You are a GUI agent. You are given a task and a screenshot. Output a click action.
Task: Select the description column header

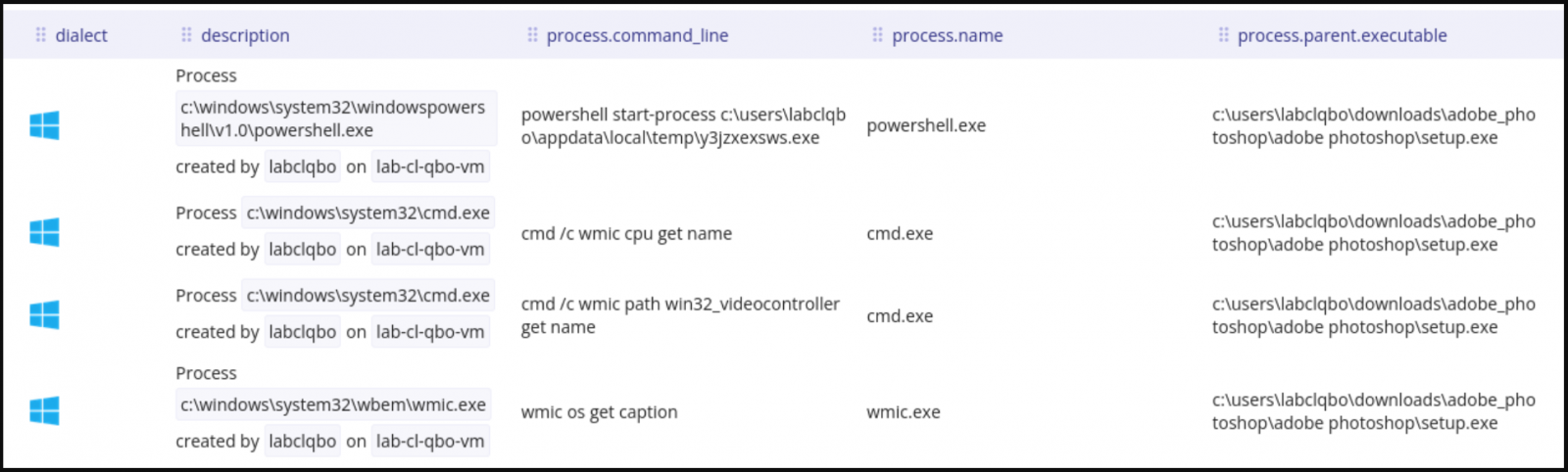pos(245,35)
